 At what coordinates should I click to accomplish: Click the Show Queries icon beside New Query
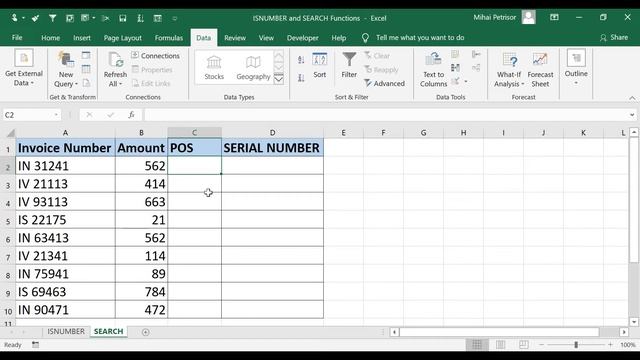(86, 56)
